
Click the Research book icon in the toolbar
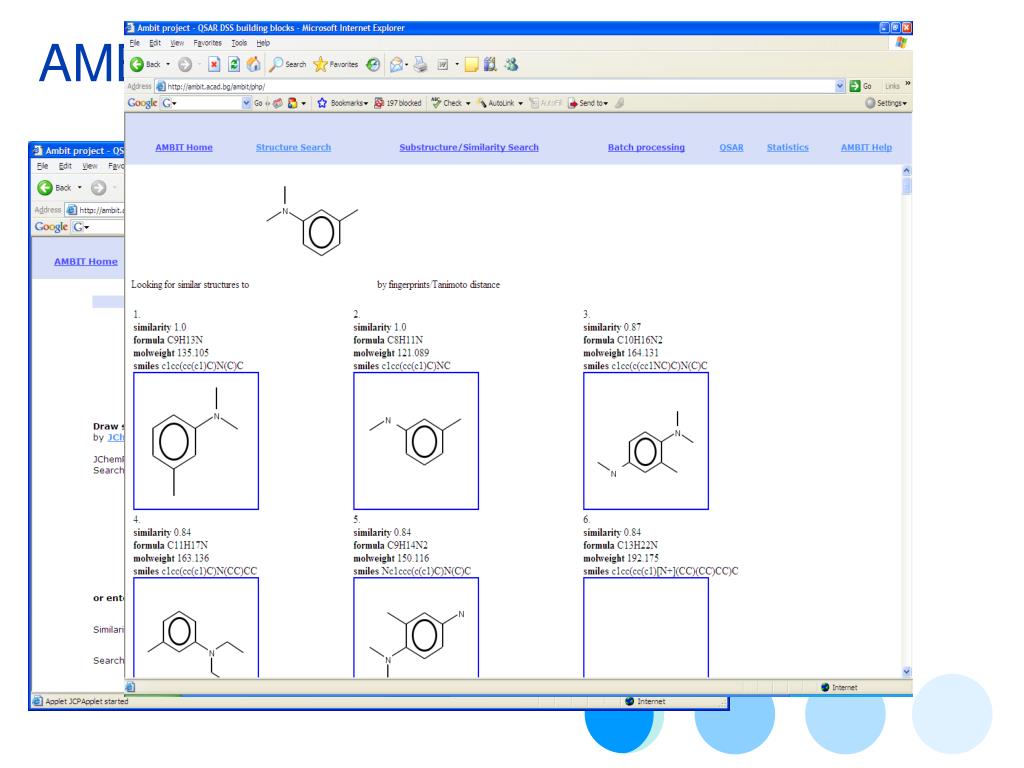(x=490, y=64)
